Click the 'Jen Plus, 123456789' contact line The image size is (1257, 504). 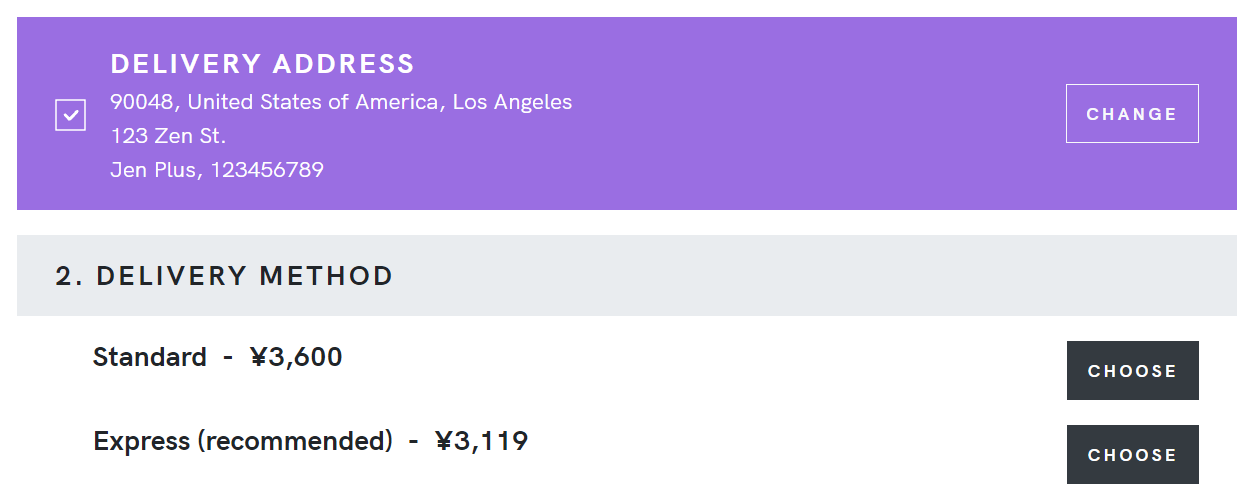coord(217,170)
